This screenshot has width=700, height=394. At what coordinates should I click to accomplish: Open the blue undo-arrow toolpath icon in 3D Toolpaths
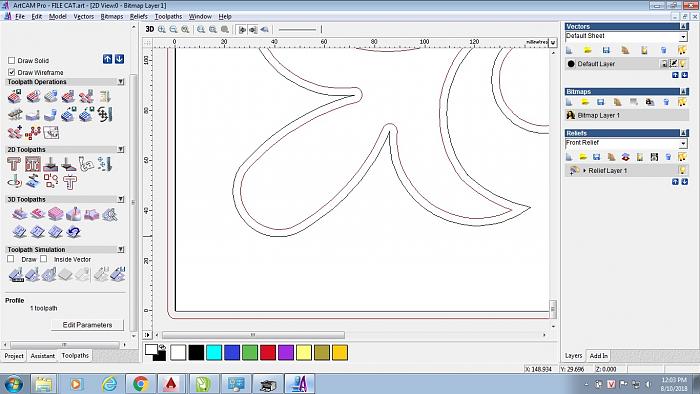74,232
